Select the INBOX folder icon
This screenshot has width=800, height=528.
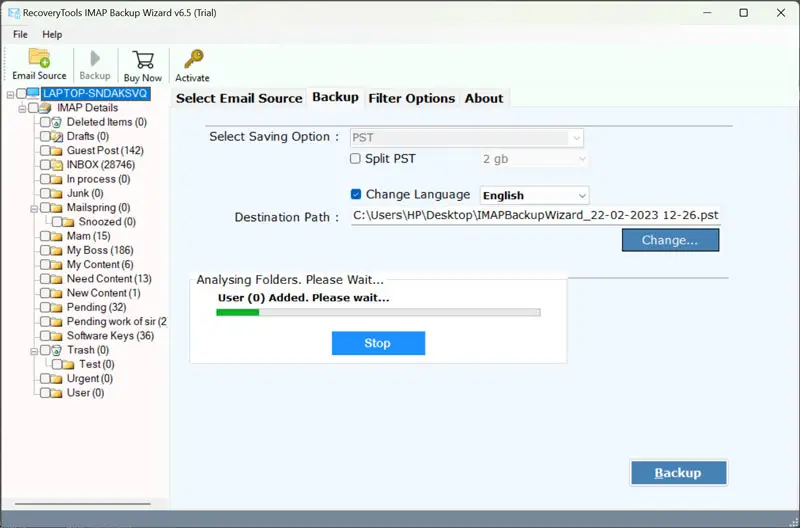(58, 165)
